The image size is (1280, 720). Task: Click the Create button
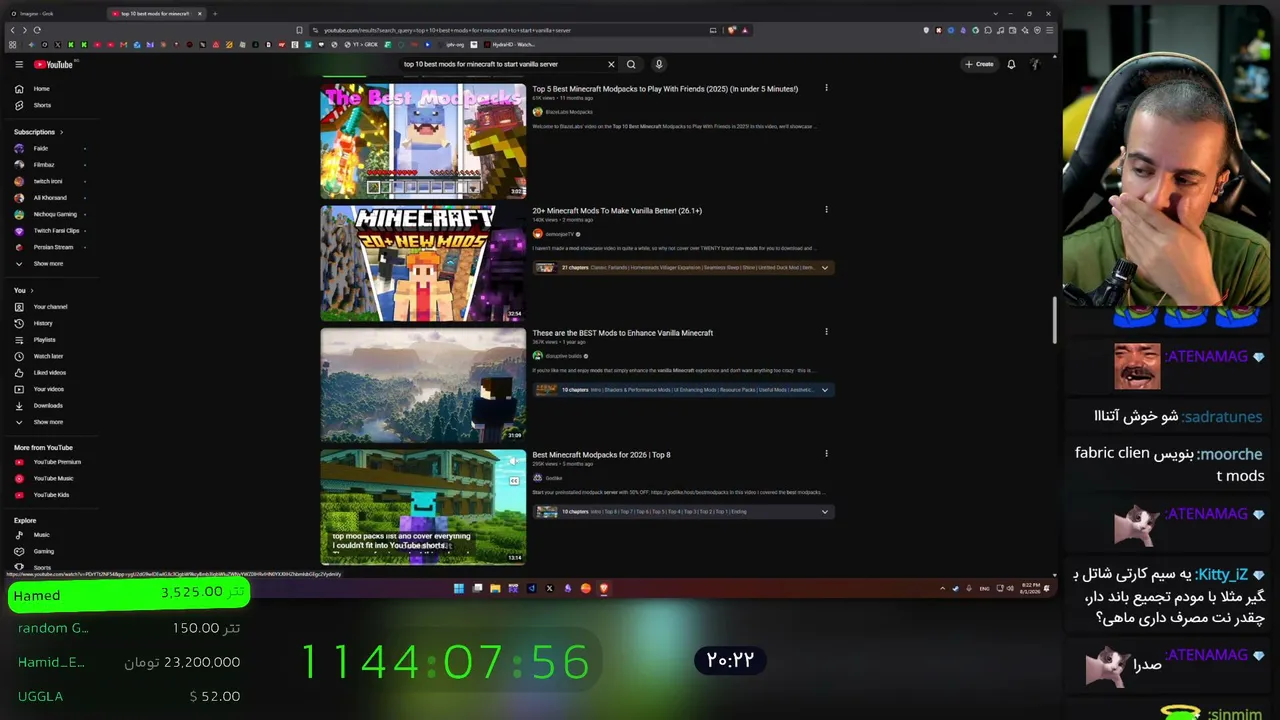tap(979, 64)
